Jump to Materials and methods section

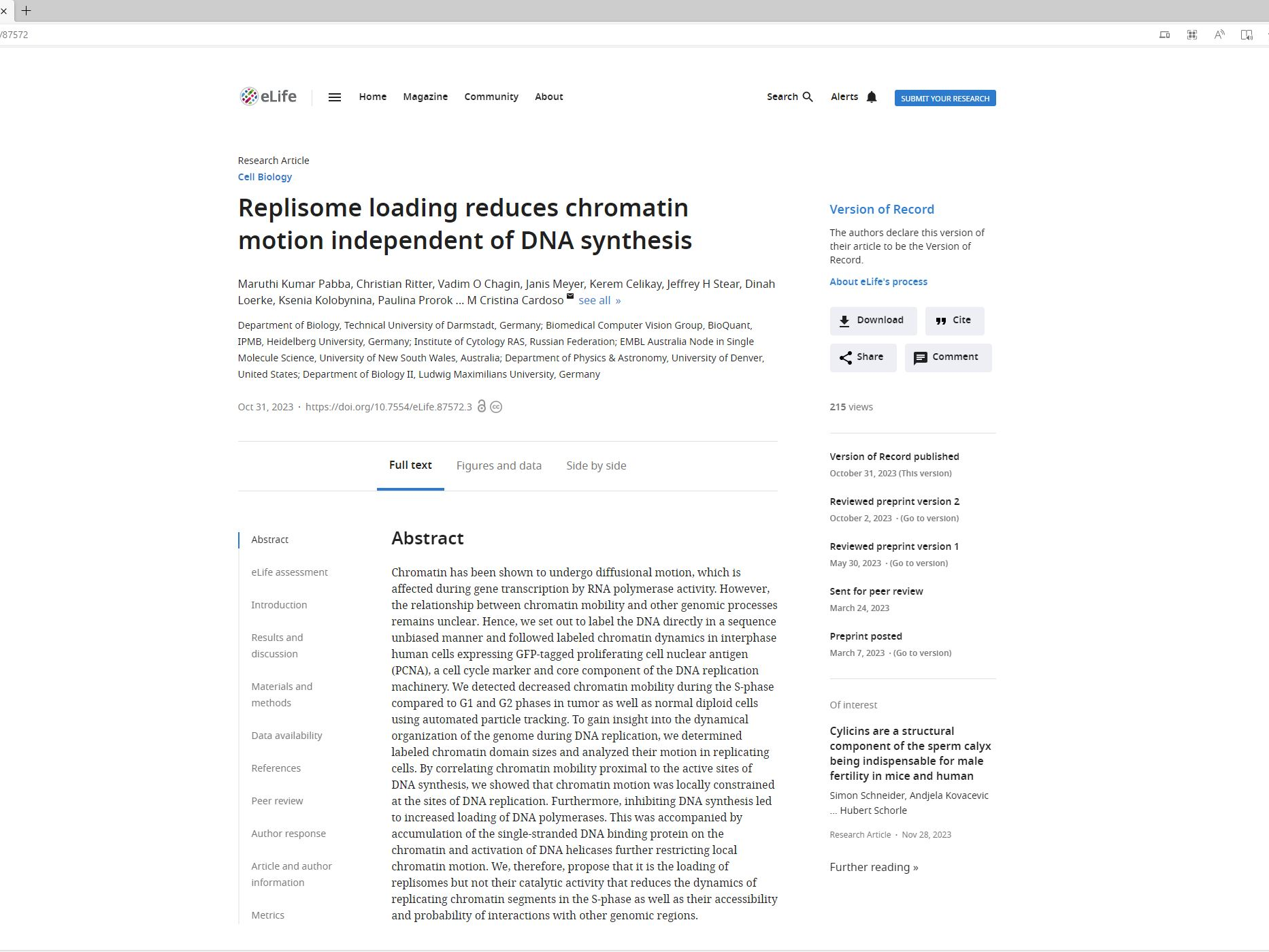pos(282,695)
